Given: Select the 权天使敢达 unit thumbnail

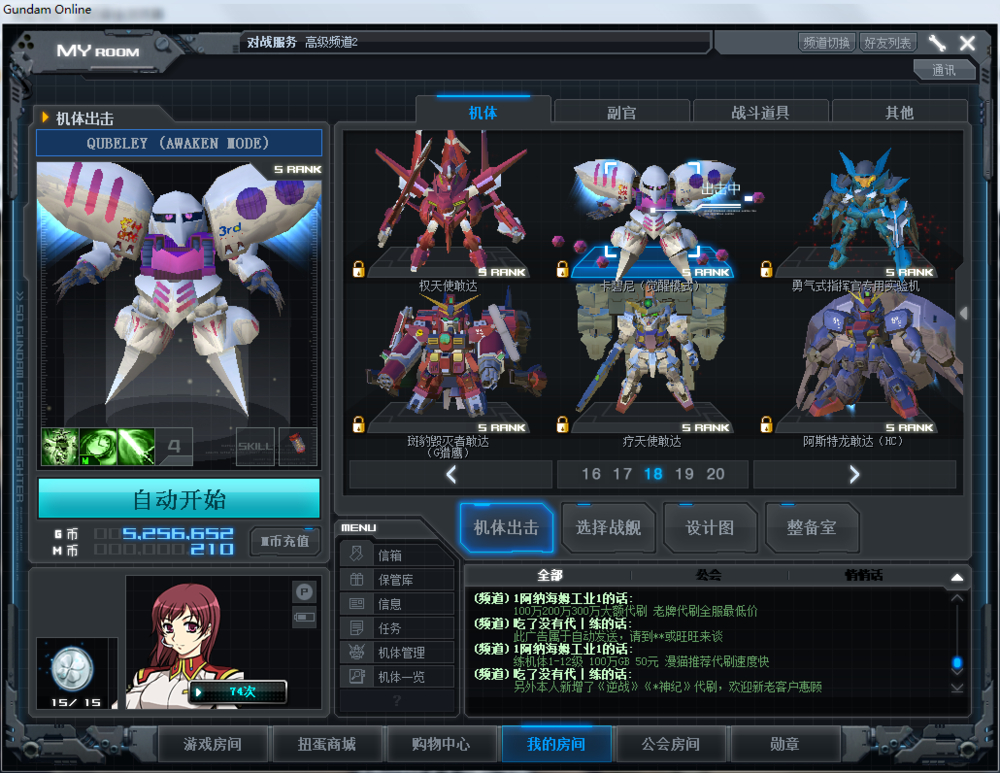Looking at the screenshot, I should (449, 204).
